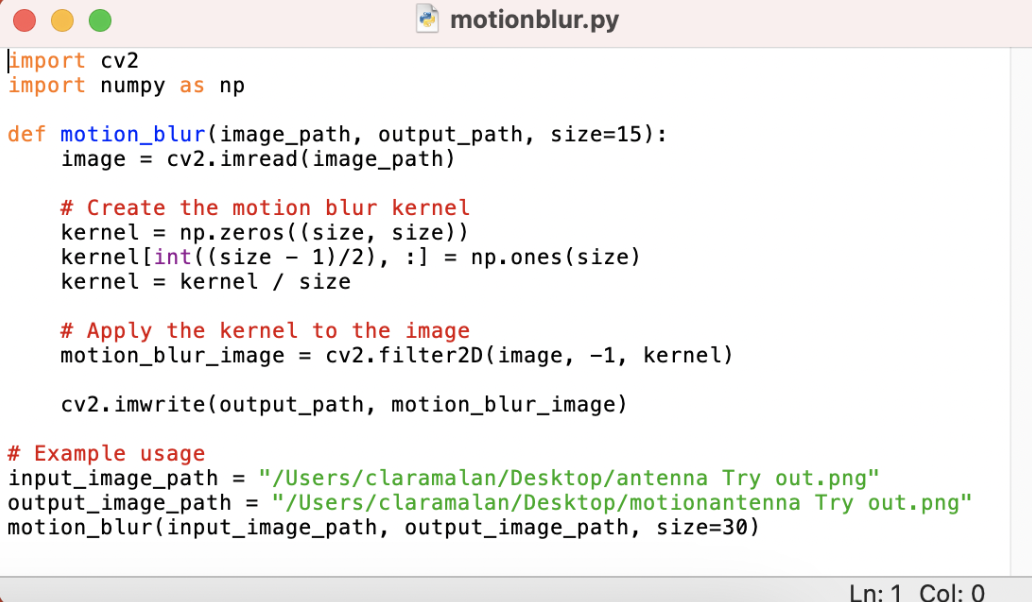Click the Ln/Col status bar indicator
Screen dimensions: 1032x602
pyautogui.click(x=917, y=592)
